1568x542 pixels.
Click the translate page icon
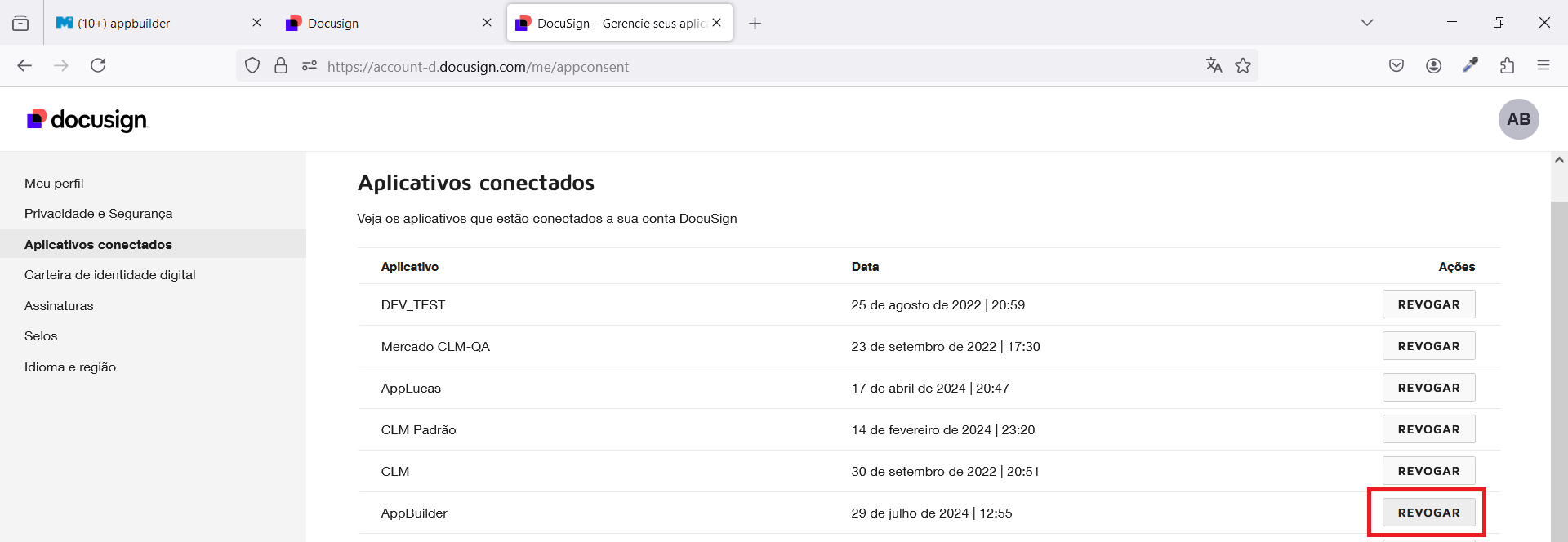[1214, 66]
